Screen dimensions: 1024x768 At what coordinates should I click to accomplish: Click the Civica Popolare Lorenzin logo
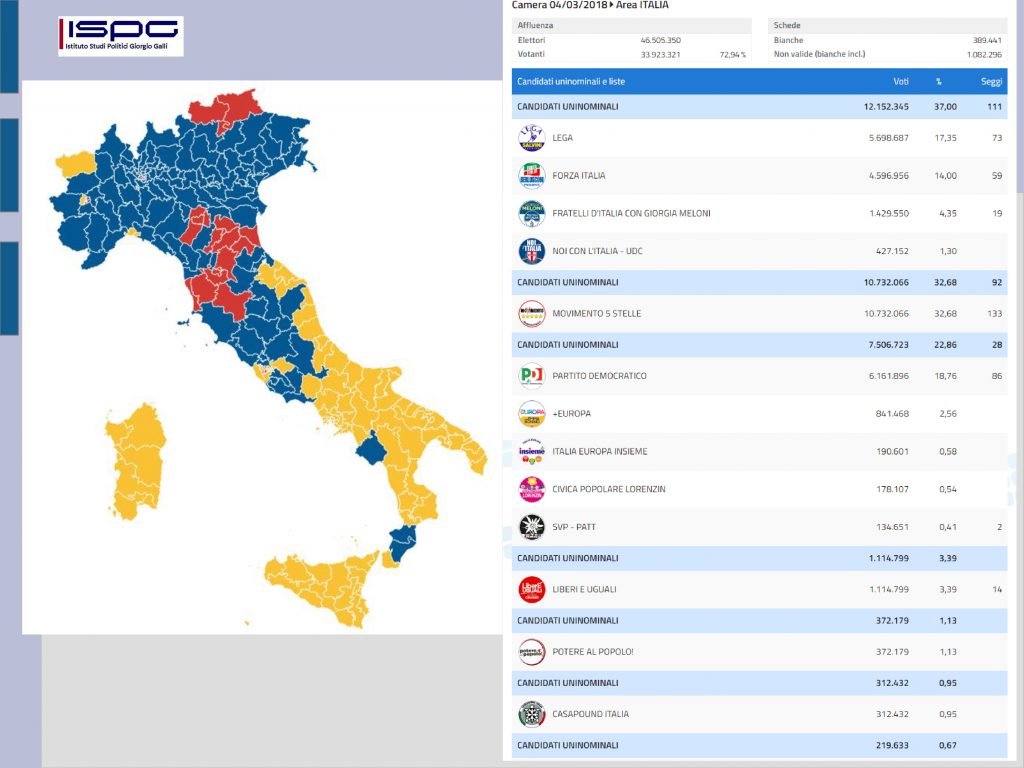(531, 489)
